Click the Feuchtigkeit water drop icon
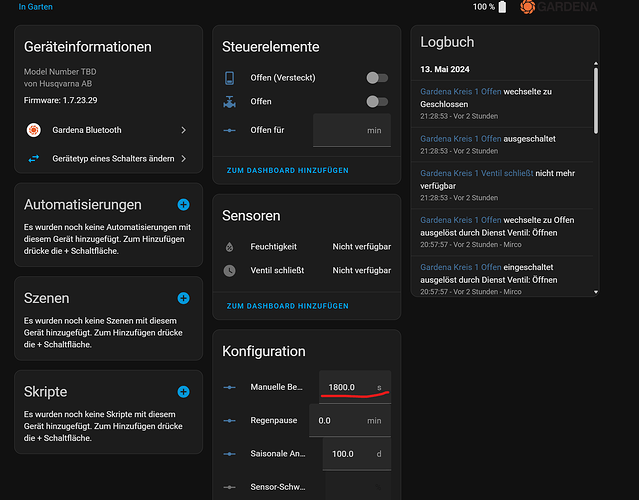The width and height of the screenshot is (639, 500). (x=230, y=246)
